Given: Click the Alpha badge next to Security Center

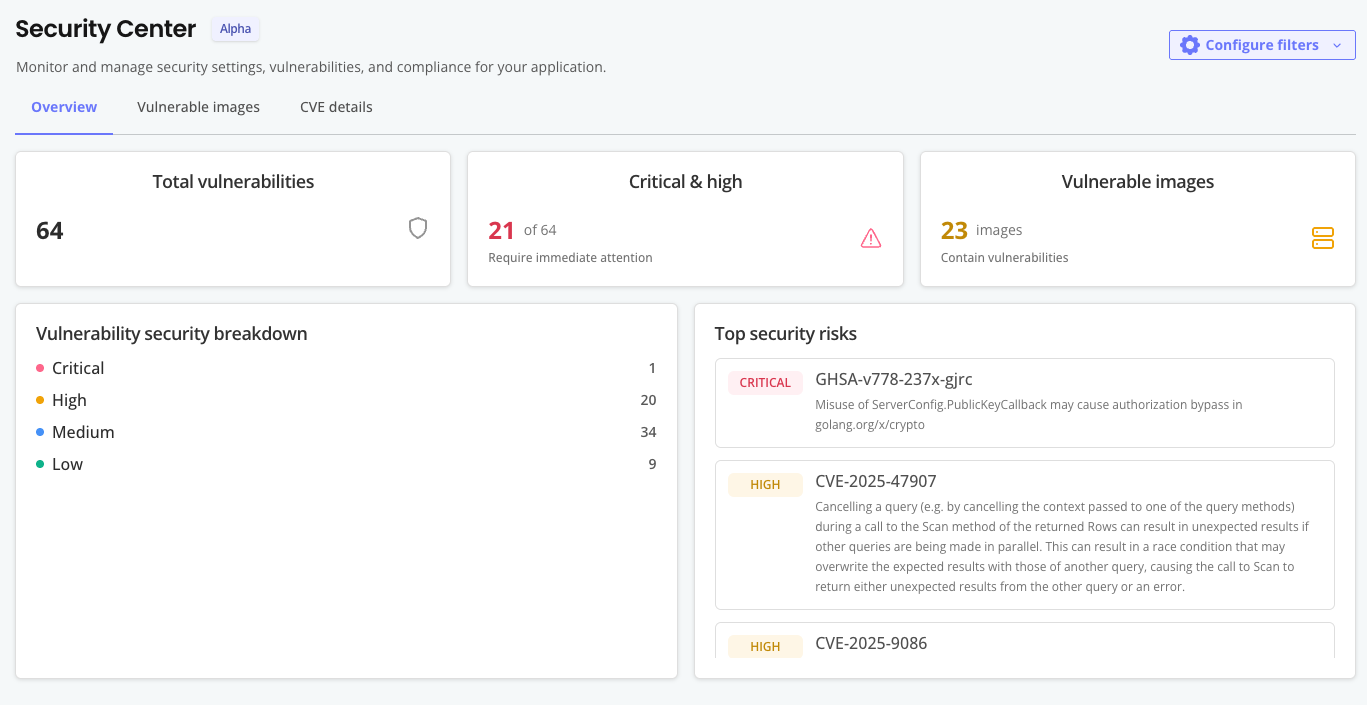Looking at the screenshot, I should tap(235, 29).
